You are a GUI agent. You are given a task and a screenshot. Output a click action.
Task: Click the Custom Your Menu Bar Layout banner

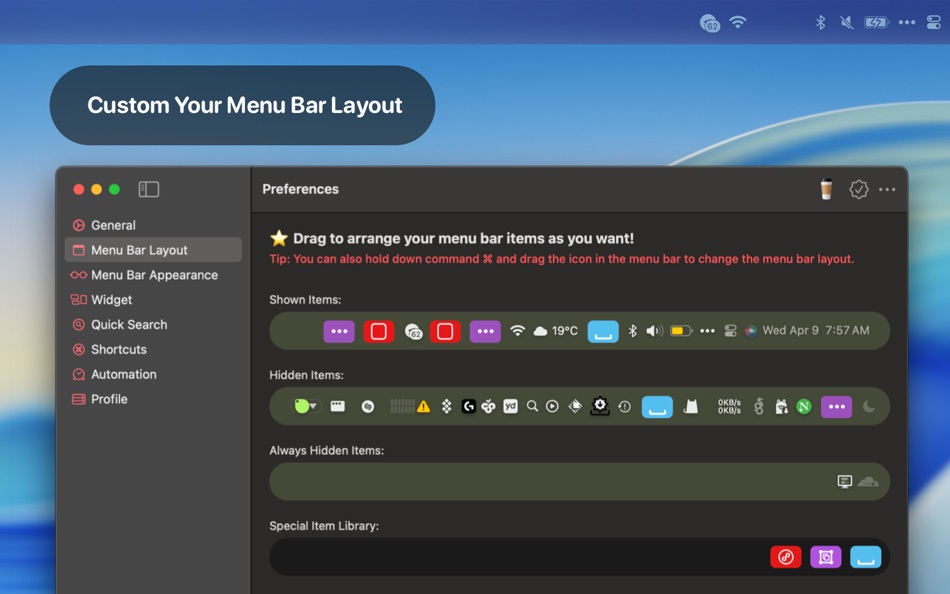[242, 105]
